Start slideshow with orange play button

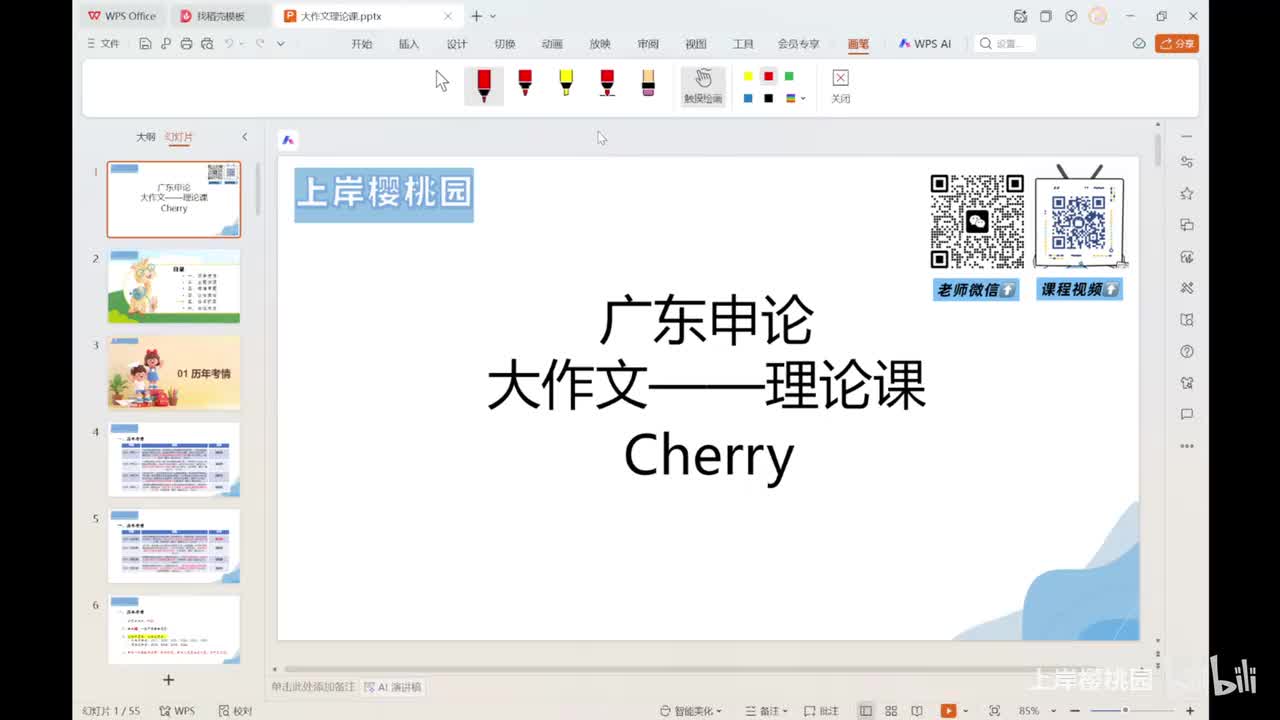tap(948, 711)
